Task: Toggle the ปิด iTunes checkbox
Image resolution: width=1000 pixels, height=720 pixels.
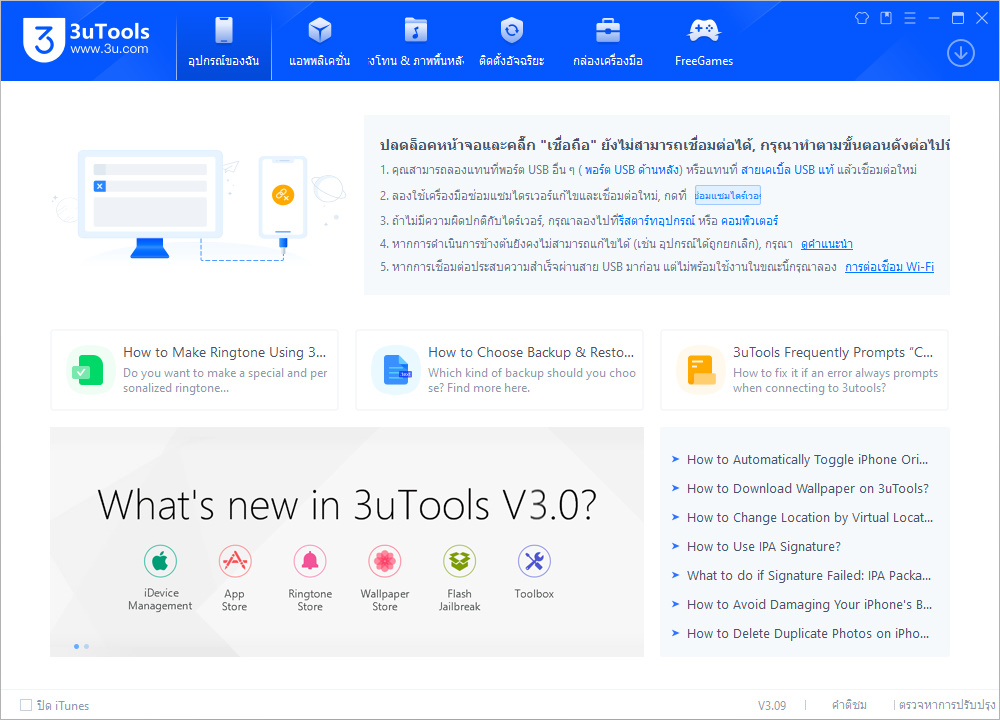Action: click(26, 705)
